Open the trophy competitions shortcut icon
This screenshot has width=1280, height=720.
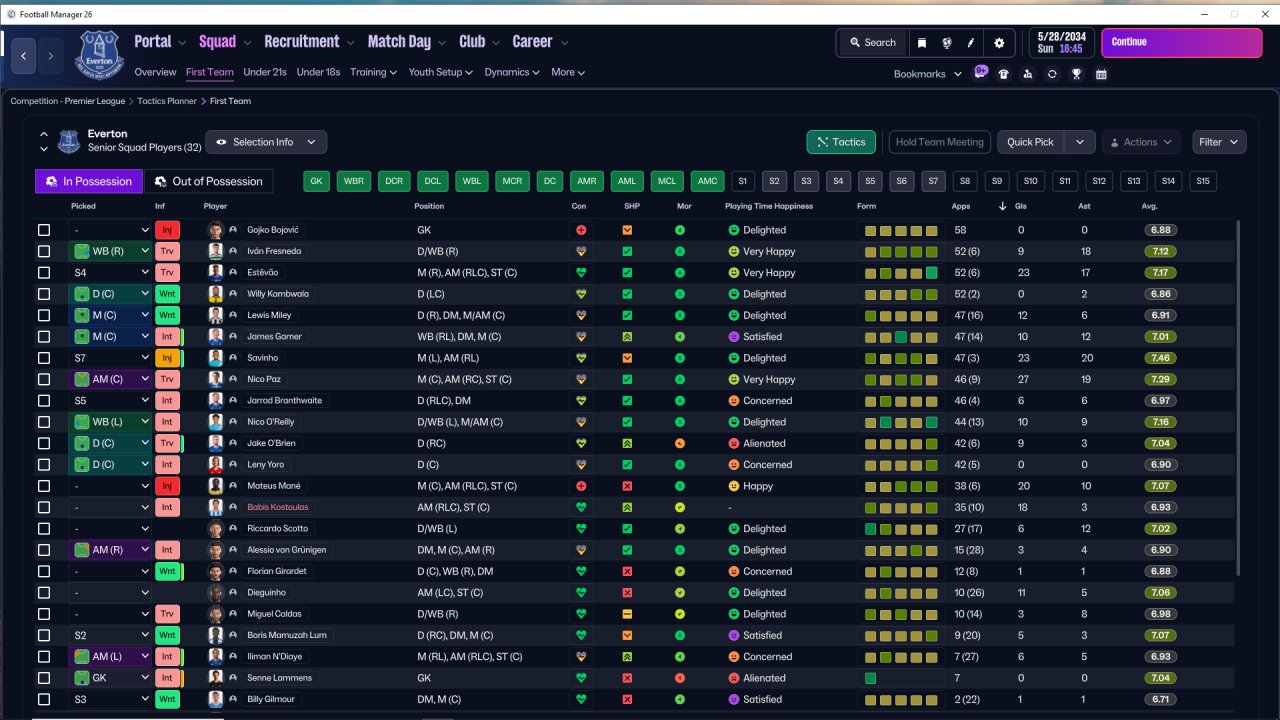pyautogui.click(x=1076, y=74)
